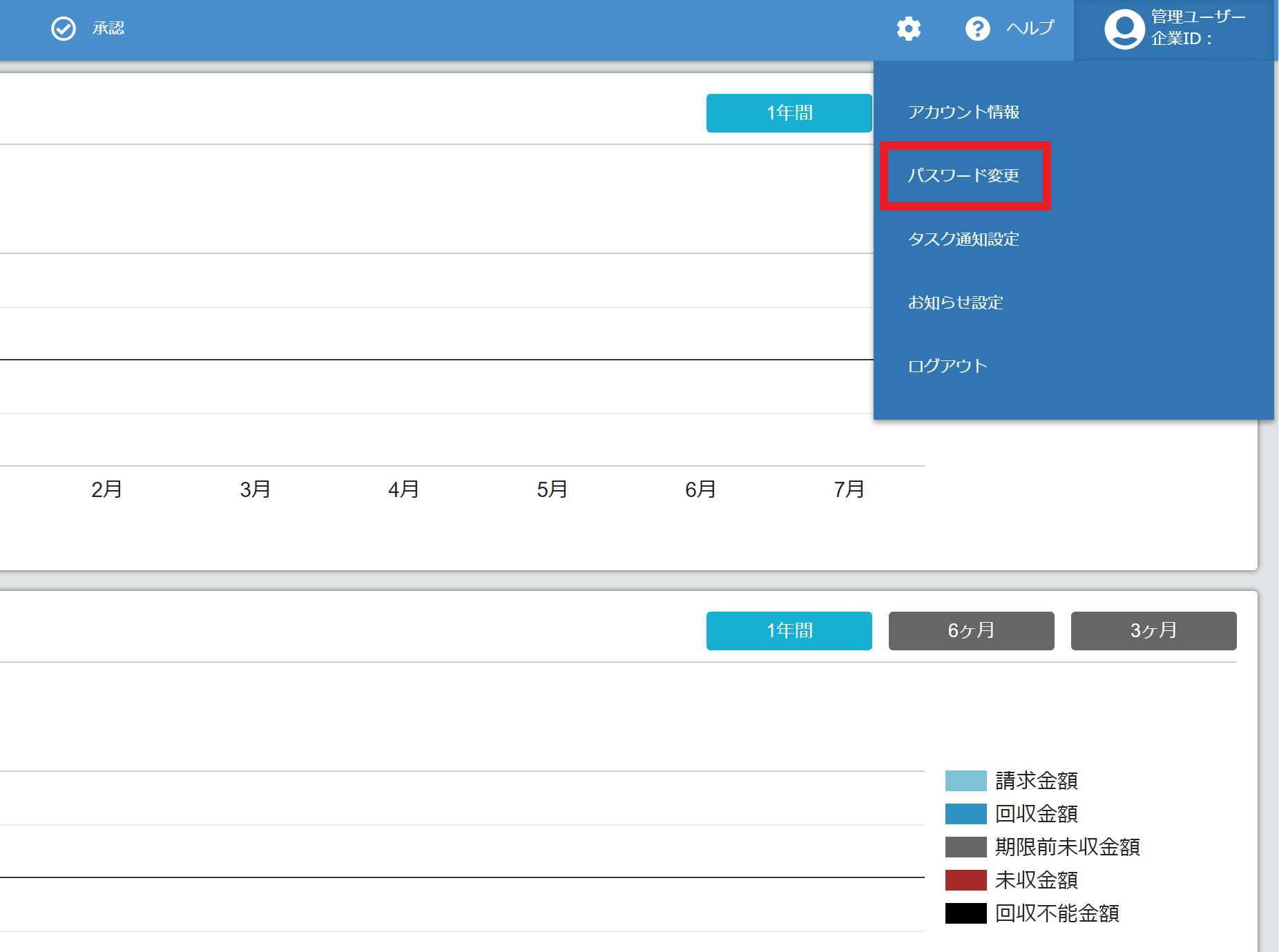
Task: Click the 承認 checkmark circle icon
Action: (x=64, y=29)
